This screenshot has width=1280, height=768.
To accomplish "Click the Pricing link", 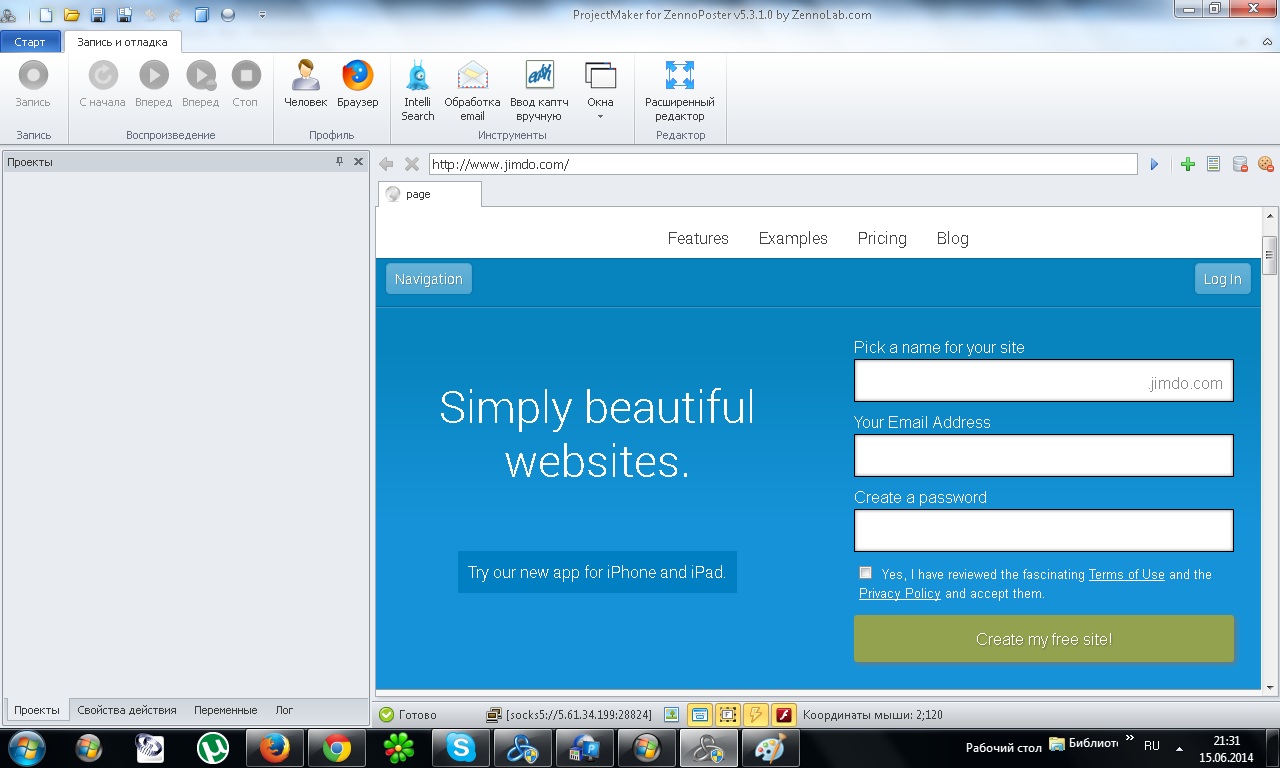I will click(x=882, y=238).
